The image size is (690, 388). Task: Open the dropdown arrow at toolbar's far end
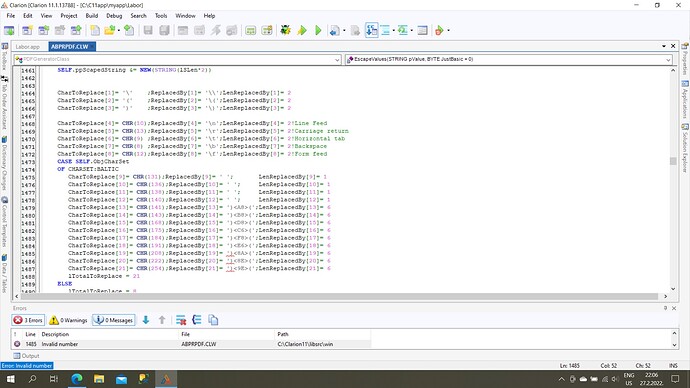coord(448,30)
